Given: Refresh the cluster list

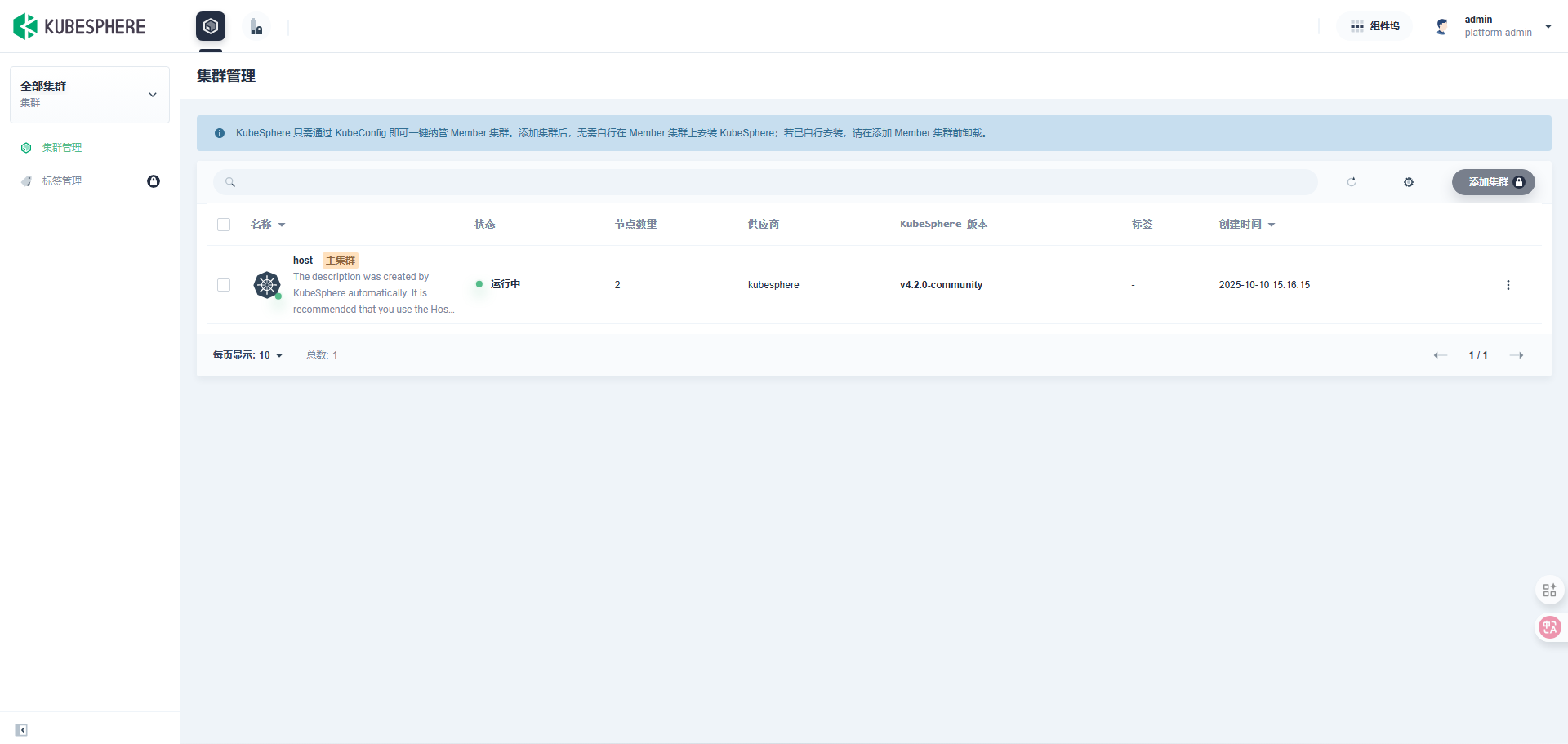Looking at the screenshot, I should [1352, 182].
